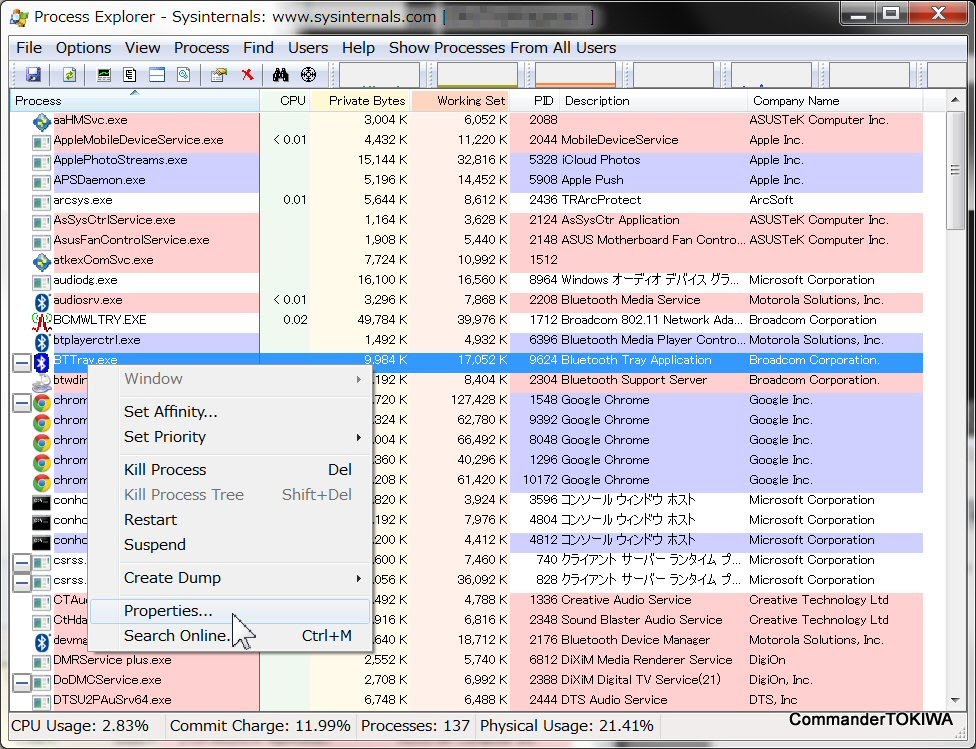The image size is (976, 749).
Task: Open Properties... from the context menu
Action: coord(231,611)
